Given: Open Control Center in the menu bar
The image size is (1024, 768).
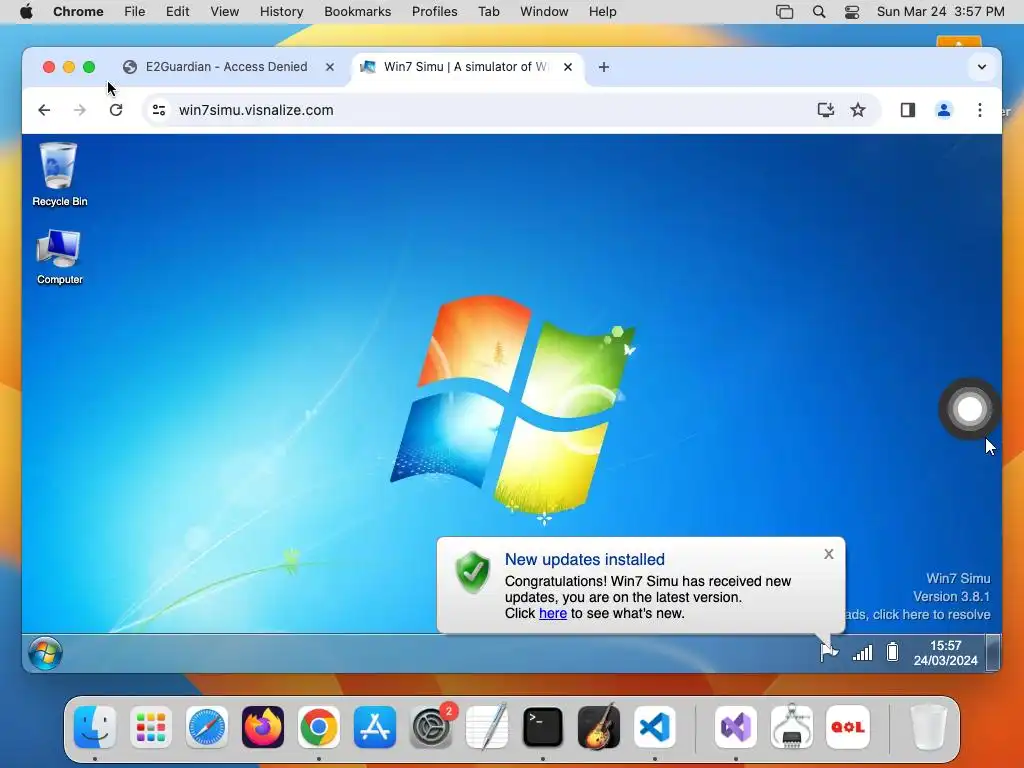Looking at the screenshot, I should [x=852, y=12].
